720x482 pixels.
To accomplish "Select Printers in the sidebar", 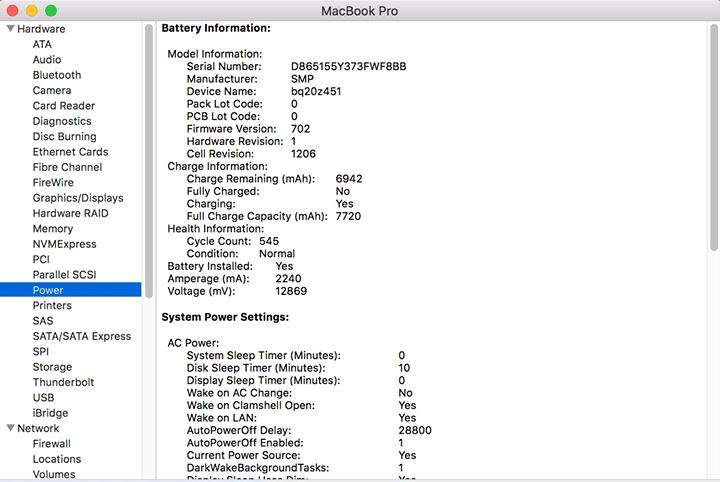I will pyautogui.click(x=52, y=305).
